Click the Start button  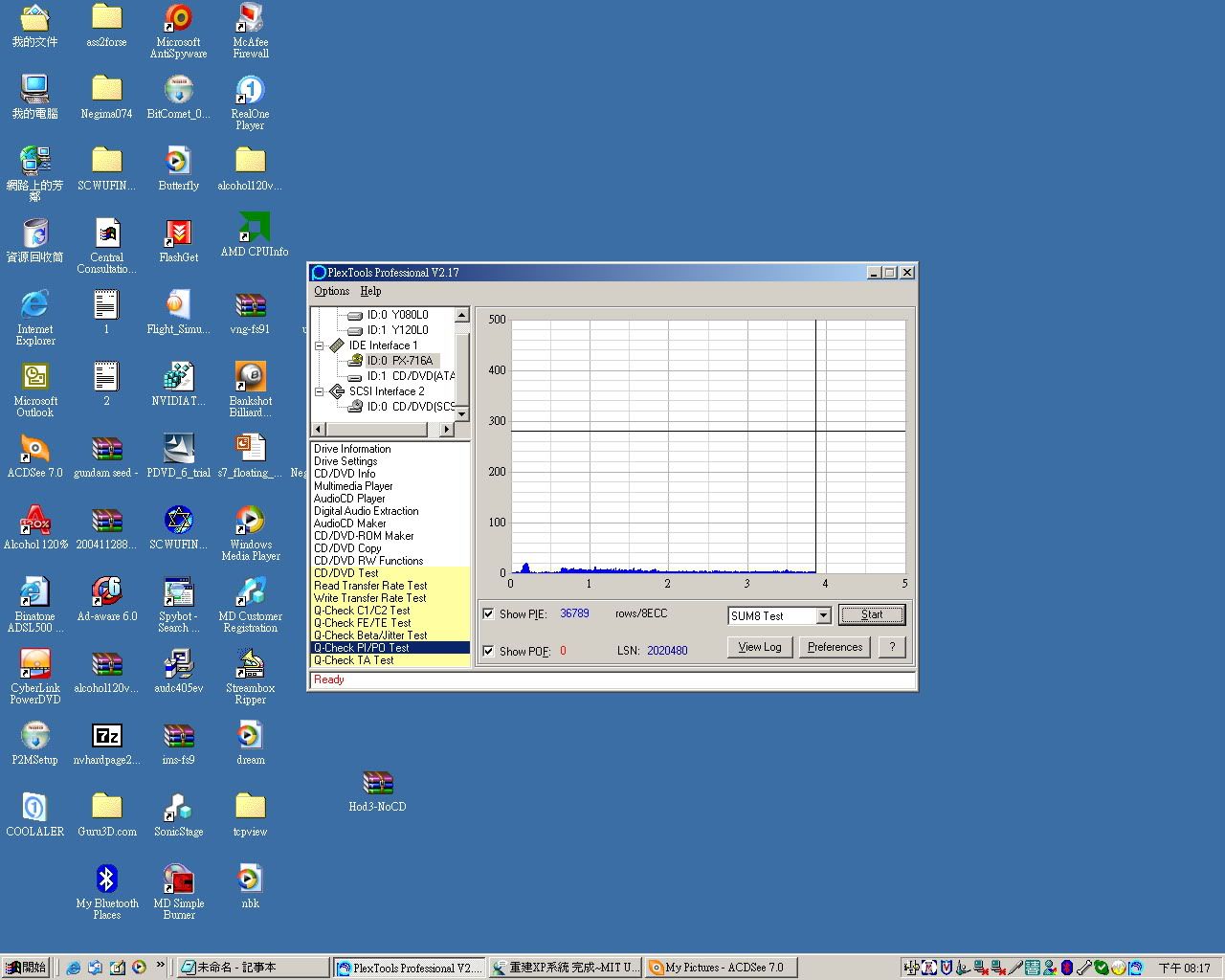pos(872,615)
